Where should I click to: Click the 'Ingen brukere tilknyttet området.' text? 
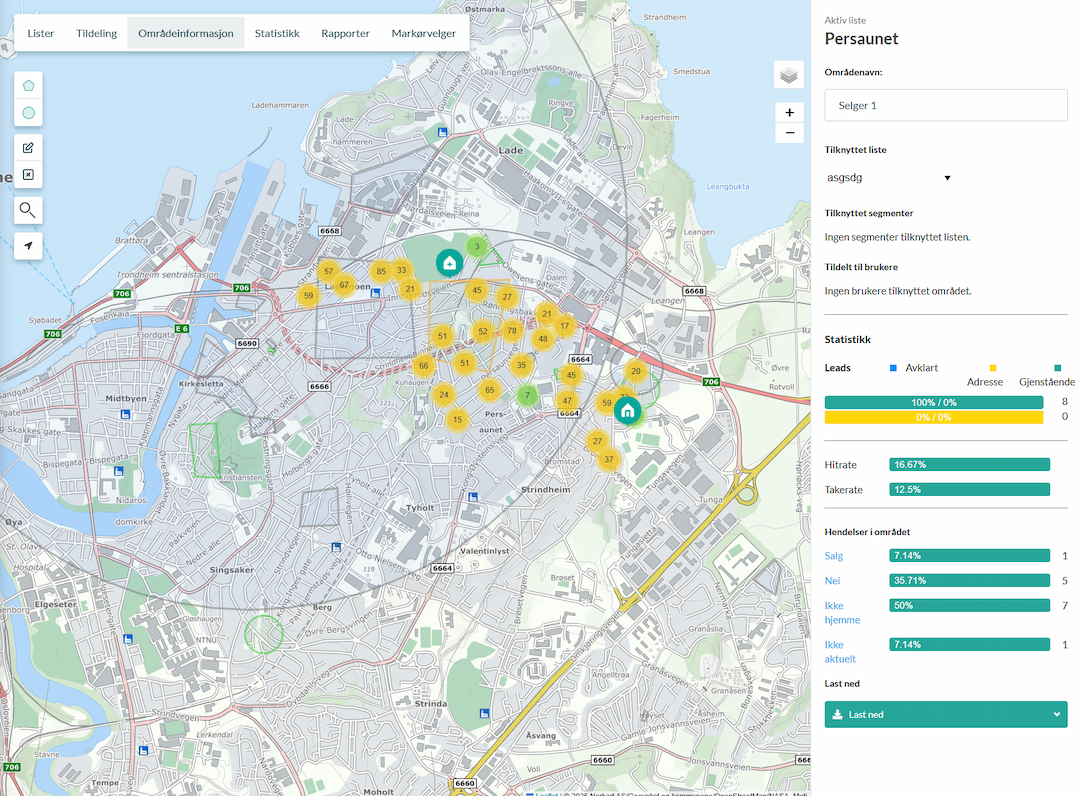(898, 291)
